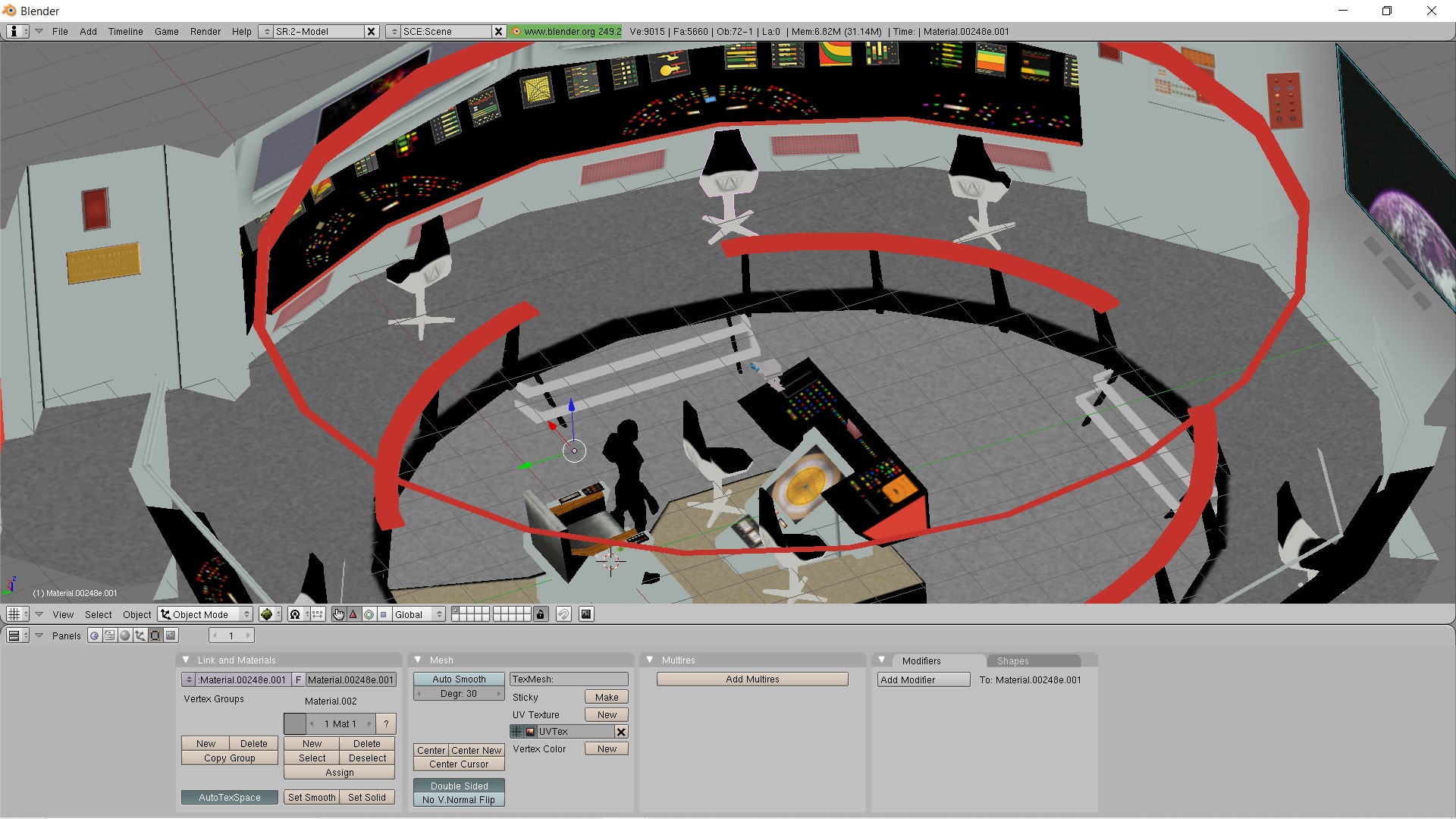
Task: Open the 3D view window type selector
Action: pos(17,614)
